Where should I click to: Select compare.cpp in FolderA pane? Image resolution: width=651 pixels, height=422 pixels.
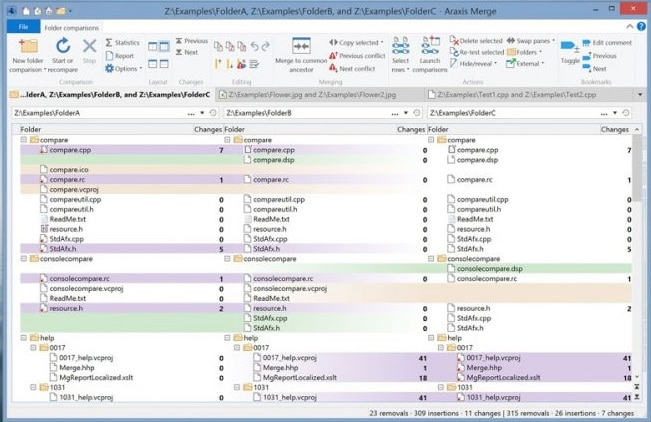point(70,150)
